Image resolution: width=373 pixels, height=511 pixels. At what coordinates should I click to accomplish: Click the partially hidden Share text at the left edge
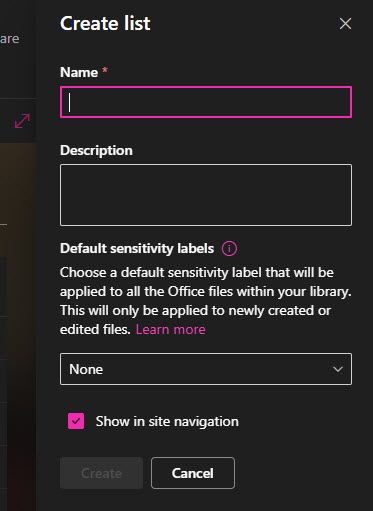(9, 39)
